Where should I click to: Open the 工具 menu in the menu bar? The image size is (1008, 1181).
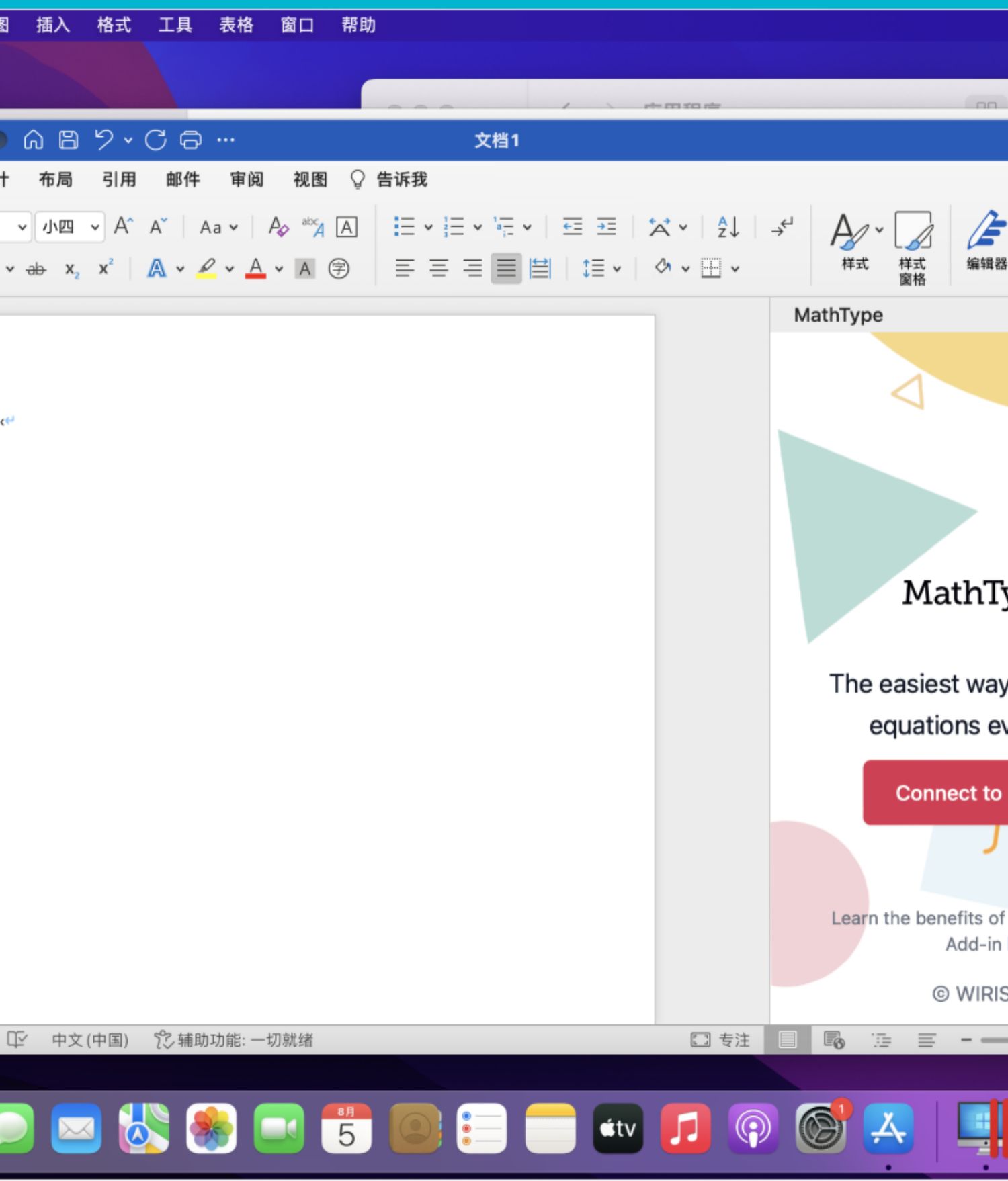coord(175,26)
